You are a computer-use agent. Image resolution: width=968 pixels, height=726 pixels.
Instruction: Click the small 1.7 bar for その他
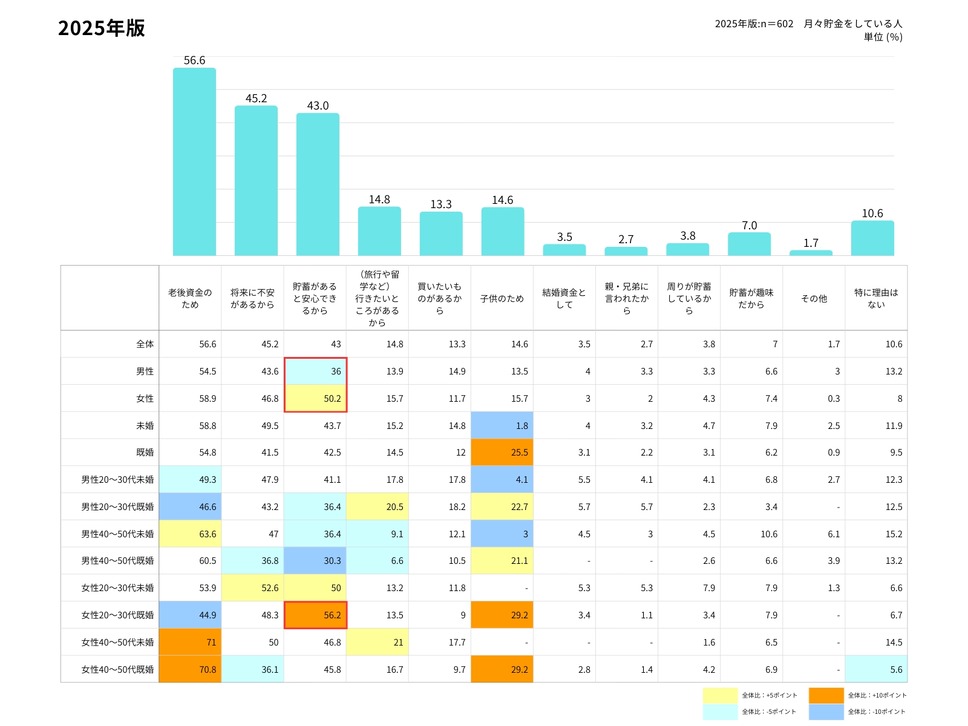810,253
